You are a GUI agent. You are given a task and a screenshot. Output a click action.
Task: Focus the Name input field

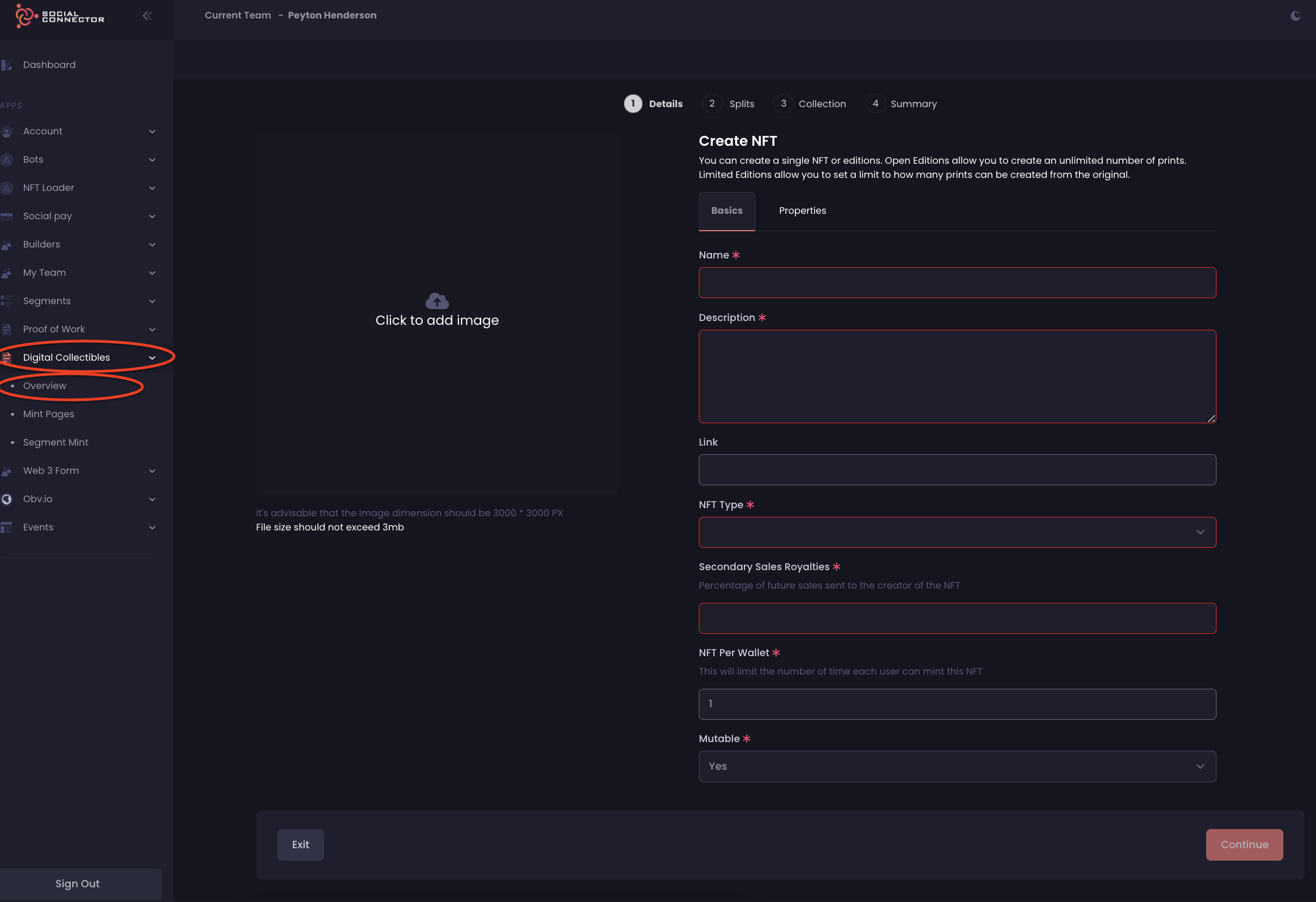tap(957, 283)
